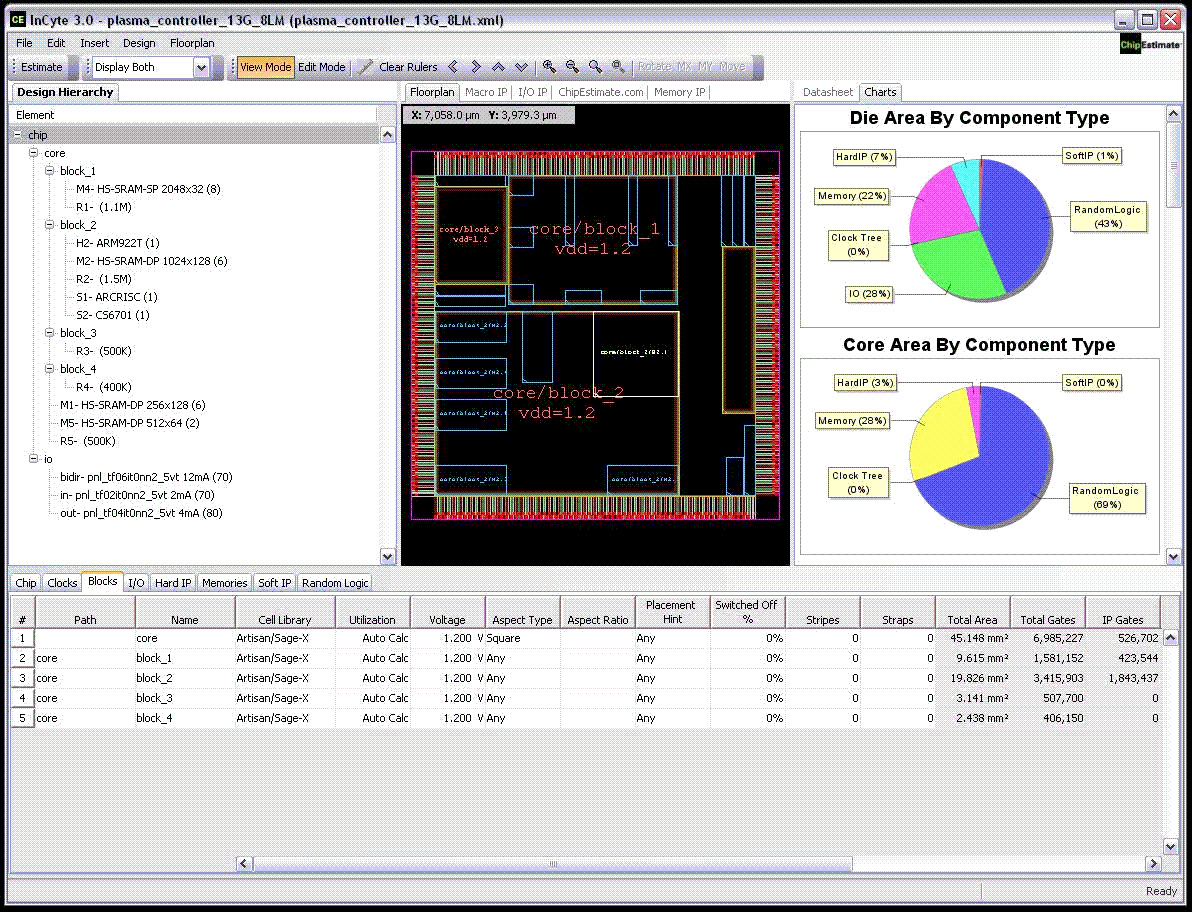
Task: Collapse the block_4 tree node
Action: [49, 369]
